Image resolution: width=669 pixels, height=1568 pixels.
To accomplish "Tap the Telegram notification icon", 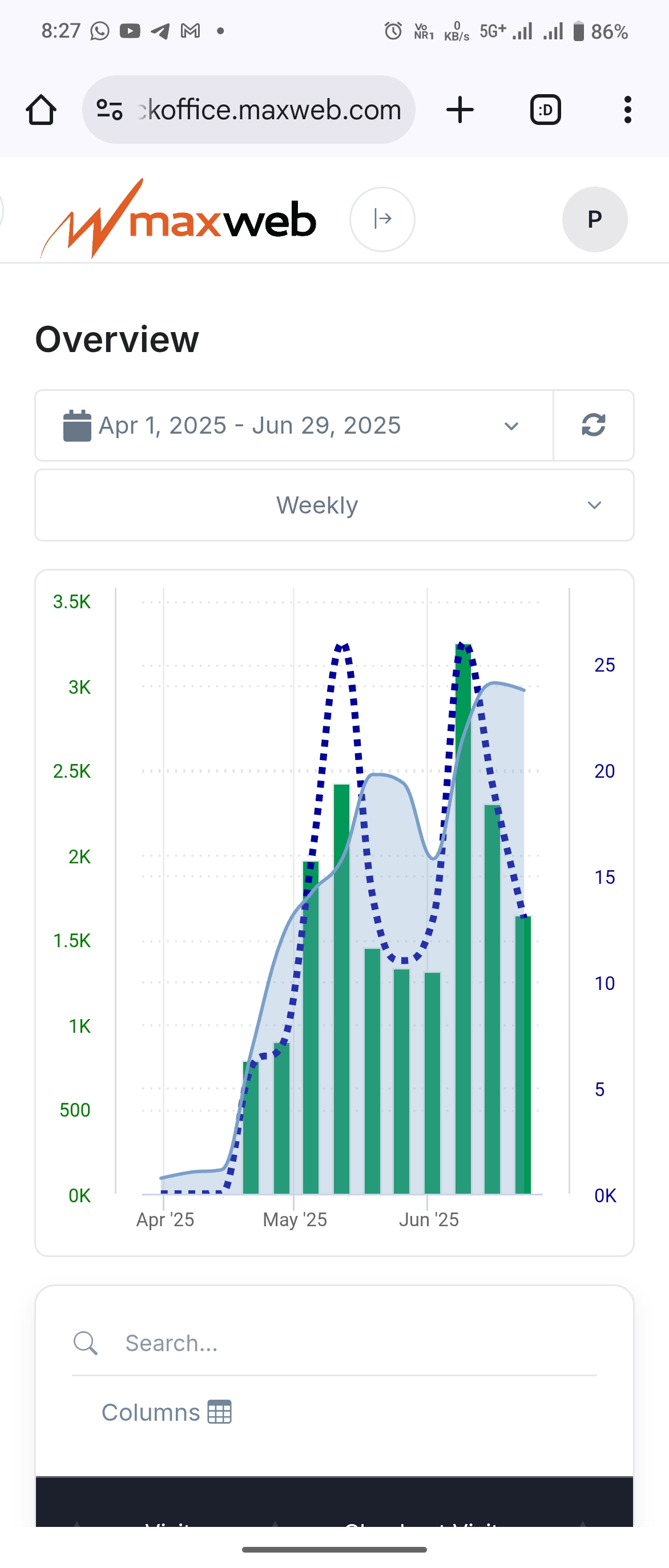I will [160, 30].
